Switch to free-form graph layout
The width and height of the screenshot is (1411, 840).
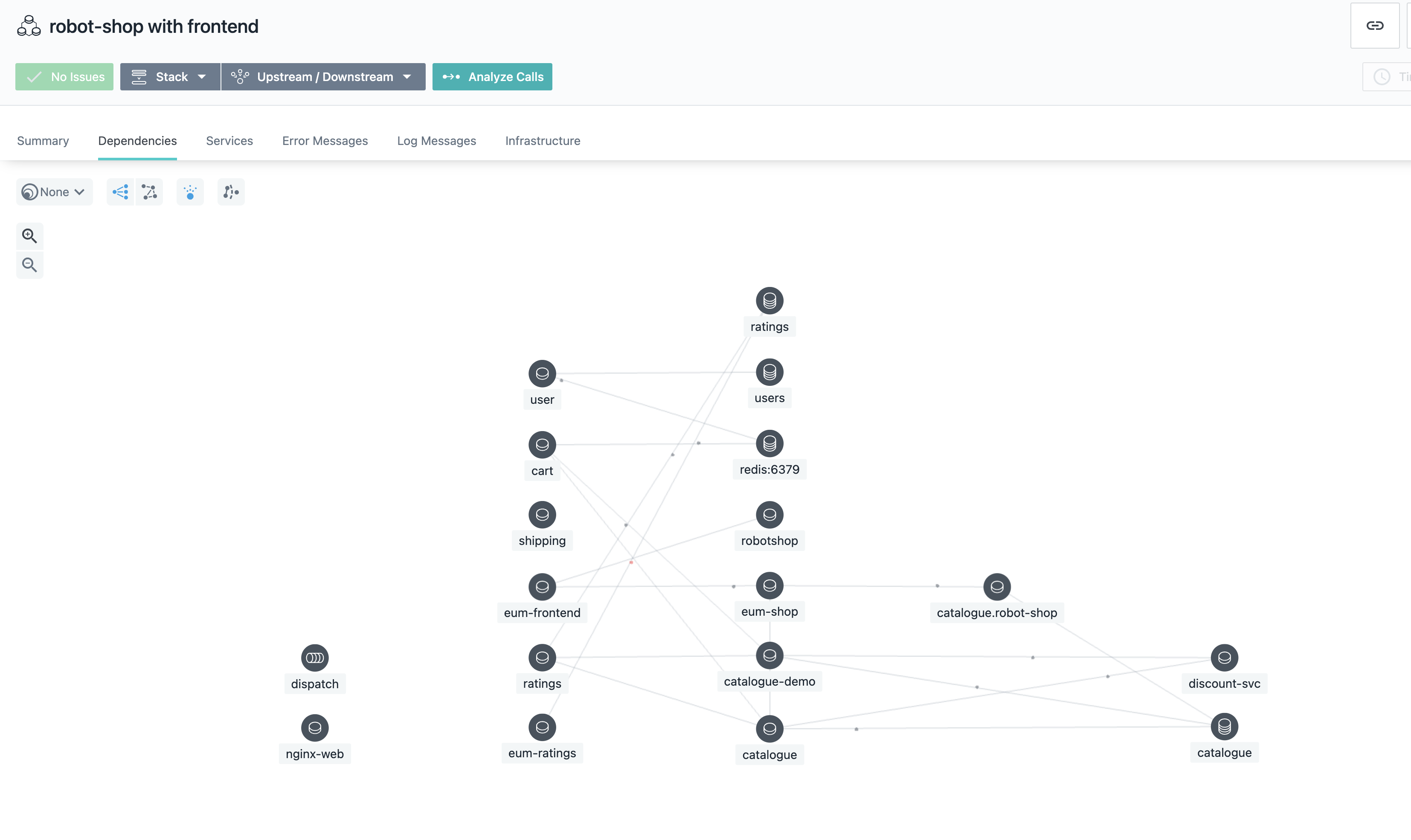pos(149,192)
